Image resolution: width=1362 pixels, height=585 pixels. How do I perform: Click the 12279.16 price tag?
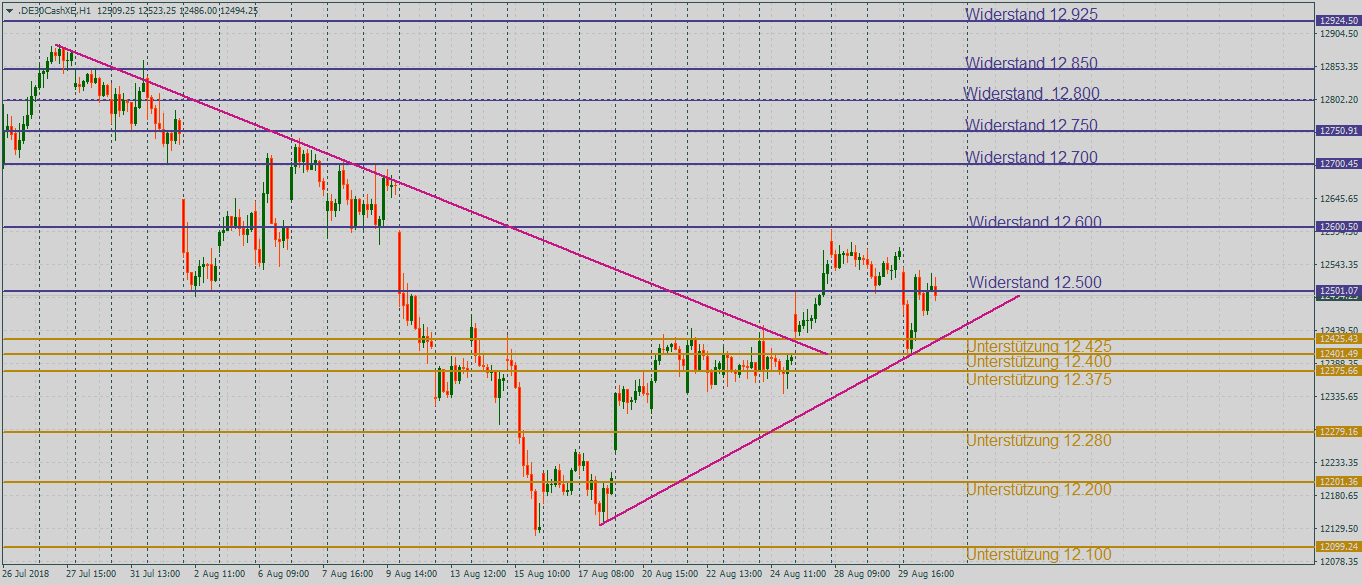(x=1338, y=432)
